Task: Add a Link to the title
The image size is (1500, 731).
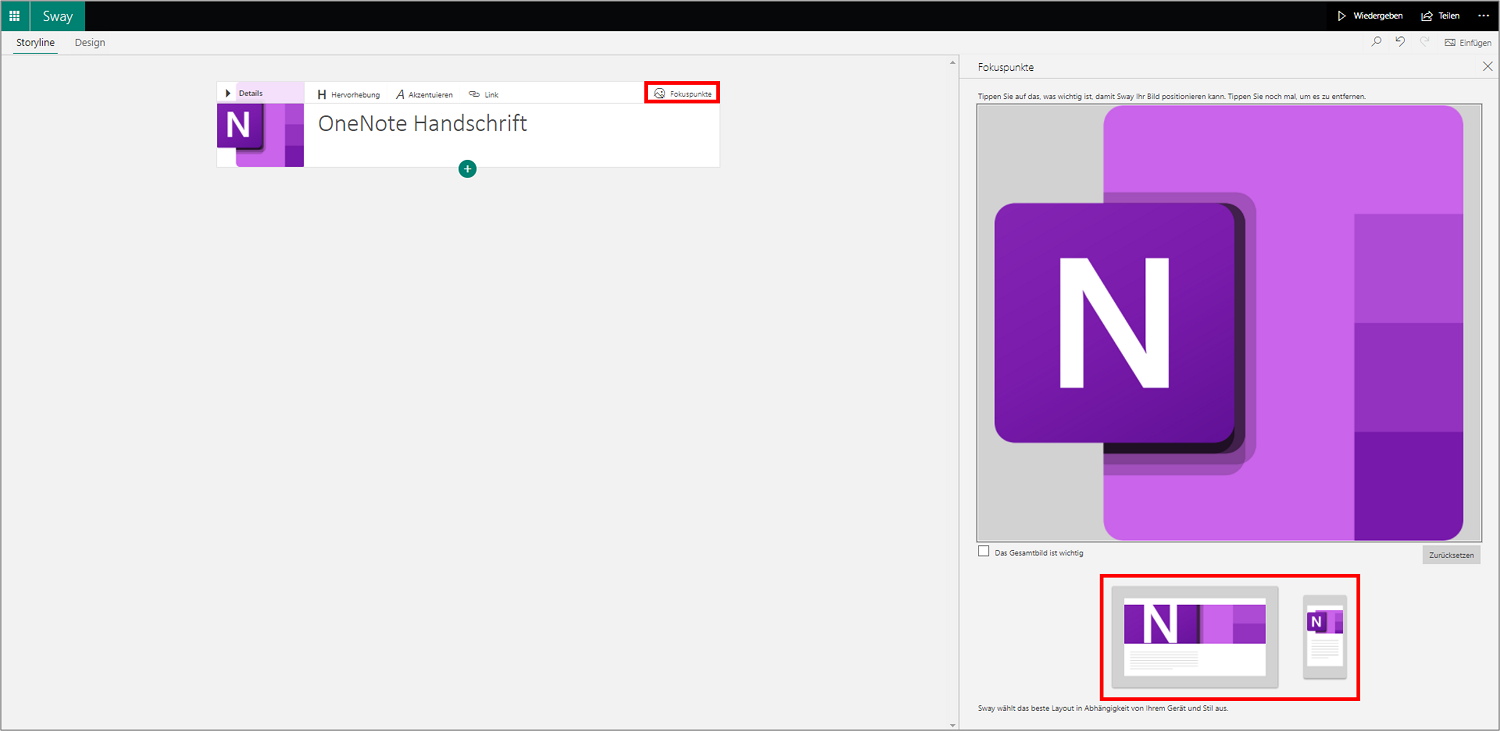Action: 484,94
